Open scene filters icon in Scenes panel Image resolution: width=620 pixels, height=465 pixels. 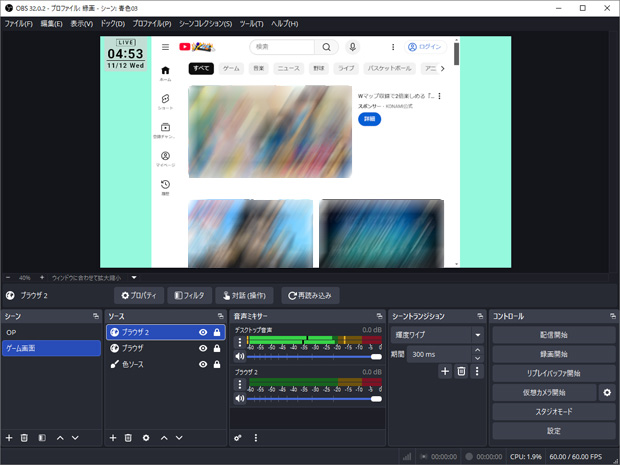42,438
